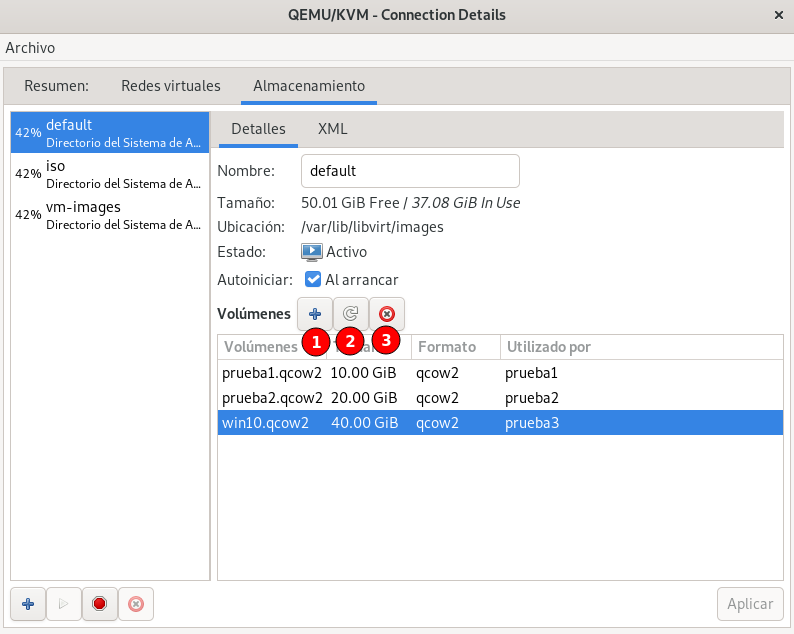Click the 50.01 GiB Free size text
The width and height of the screenshot is (794, 634).
(x=350, y=203)
